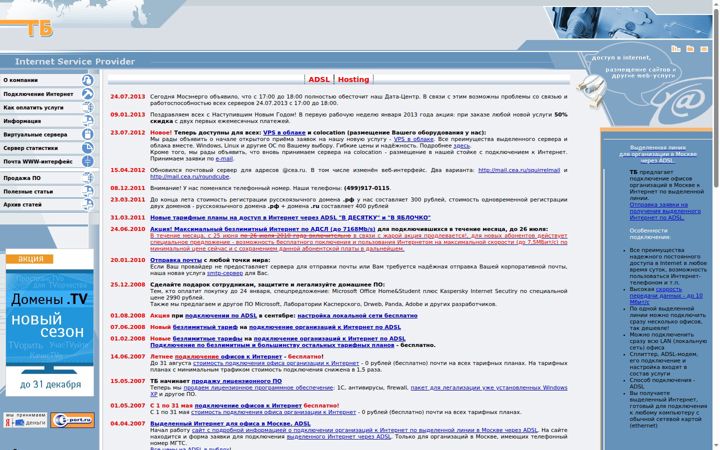Click the phone number (499)917-0115
Screen dimensions: 720x450
(366, 188)
